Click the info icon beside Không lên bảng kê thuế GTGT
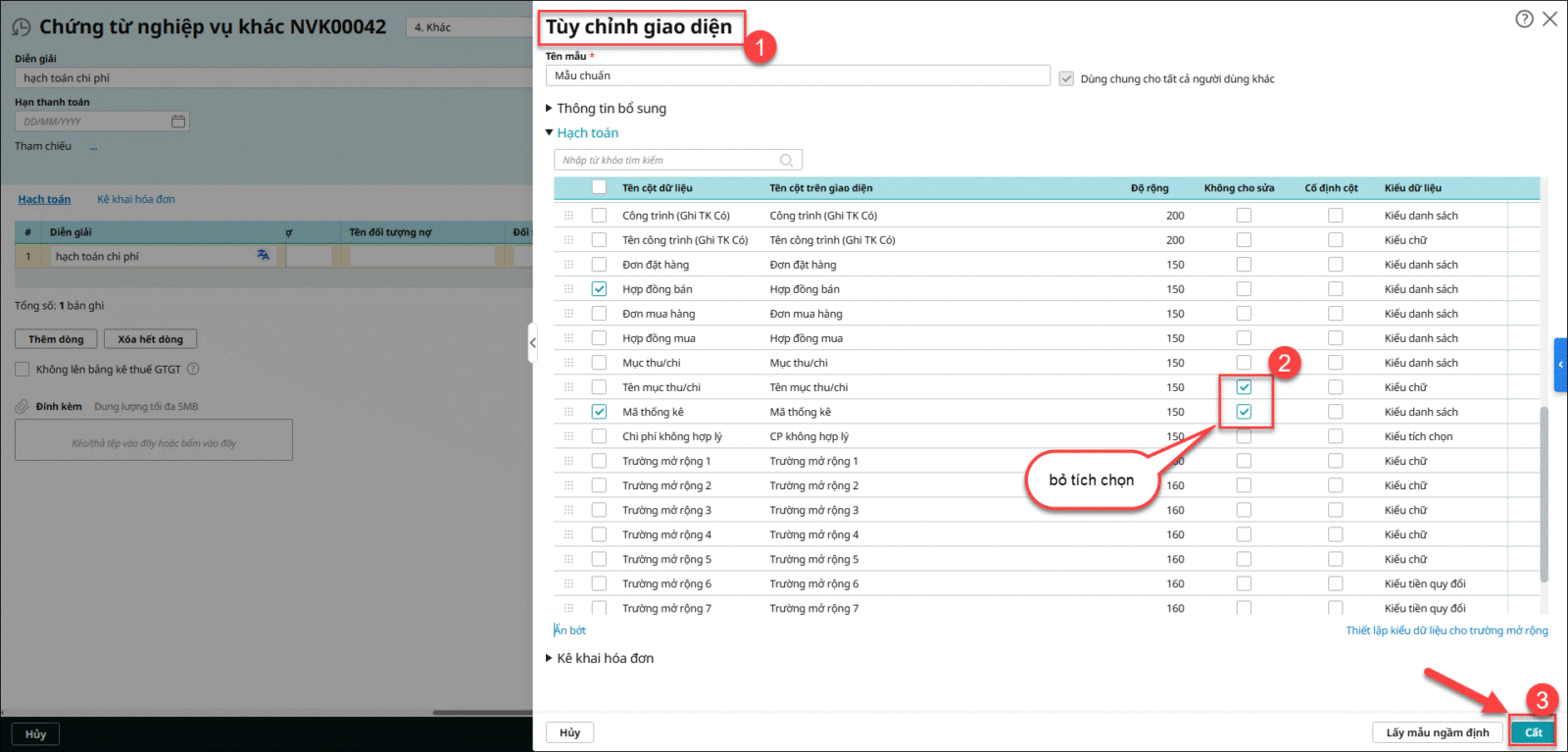 [x=193, y=370]
